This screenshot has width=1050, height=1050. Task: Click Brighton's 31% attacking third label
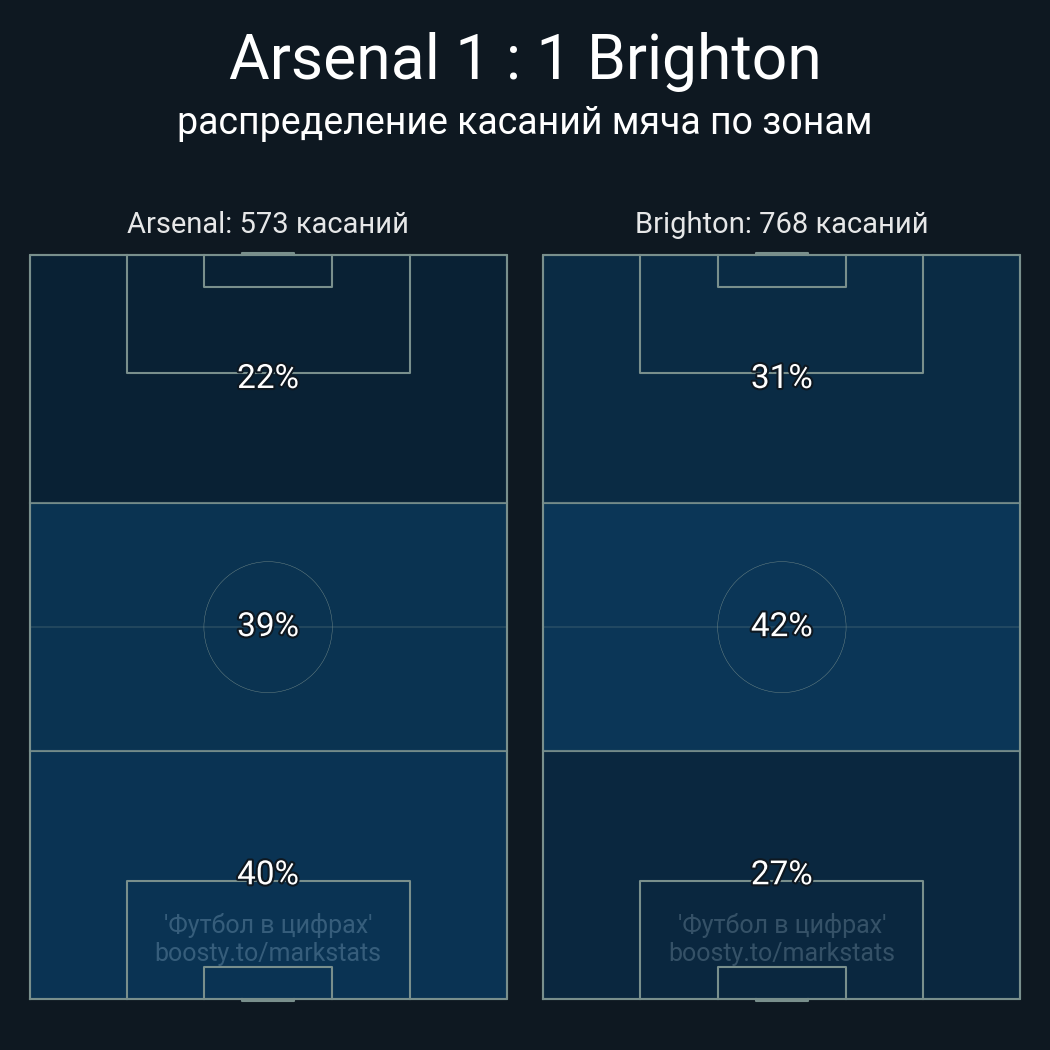(781, 377)
